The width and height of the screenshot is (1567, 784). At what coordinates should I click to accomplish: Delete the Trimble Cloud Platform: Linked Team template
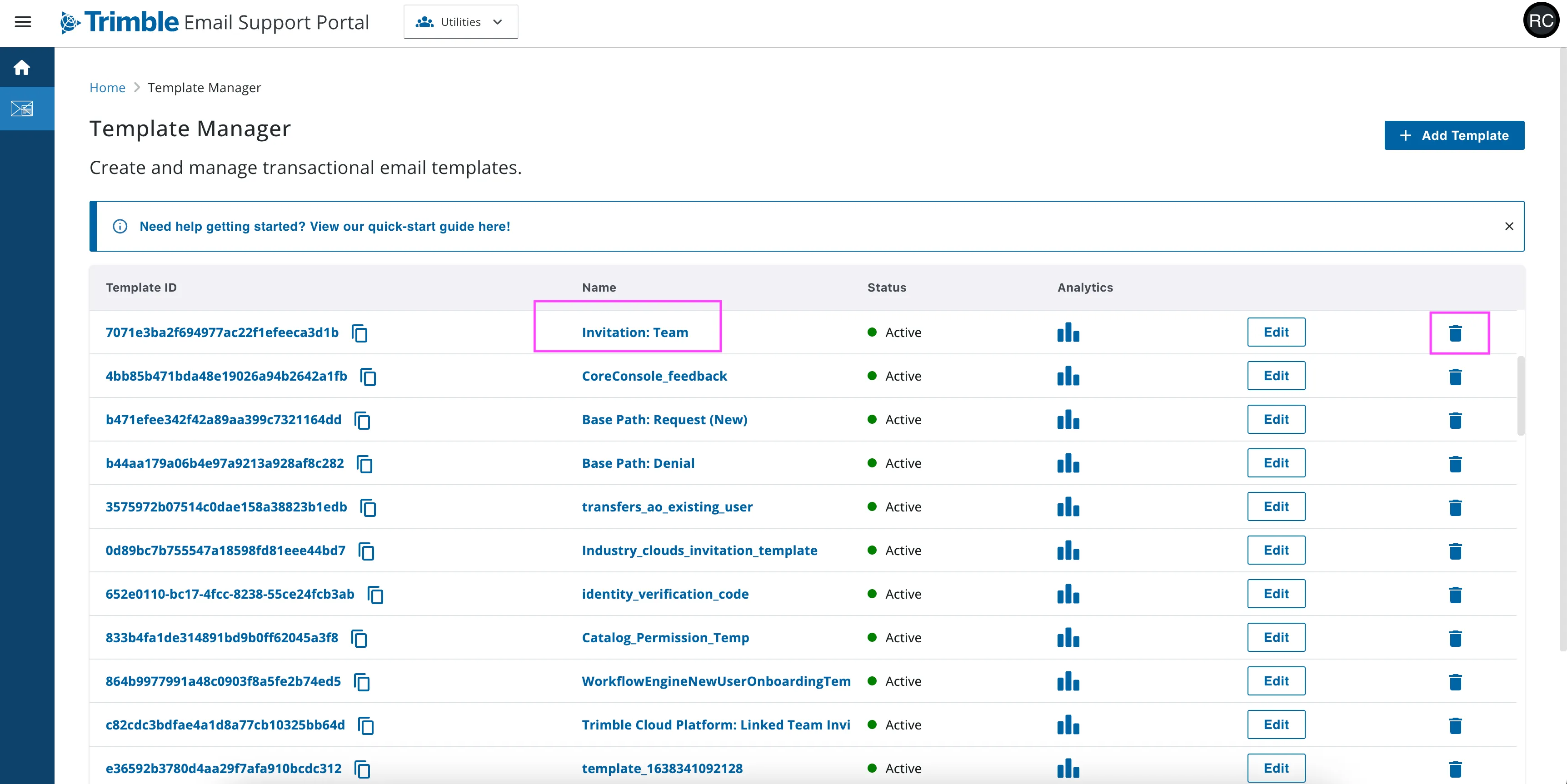1456,725
